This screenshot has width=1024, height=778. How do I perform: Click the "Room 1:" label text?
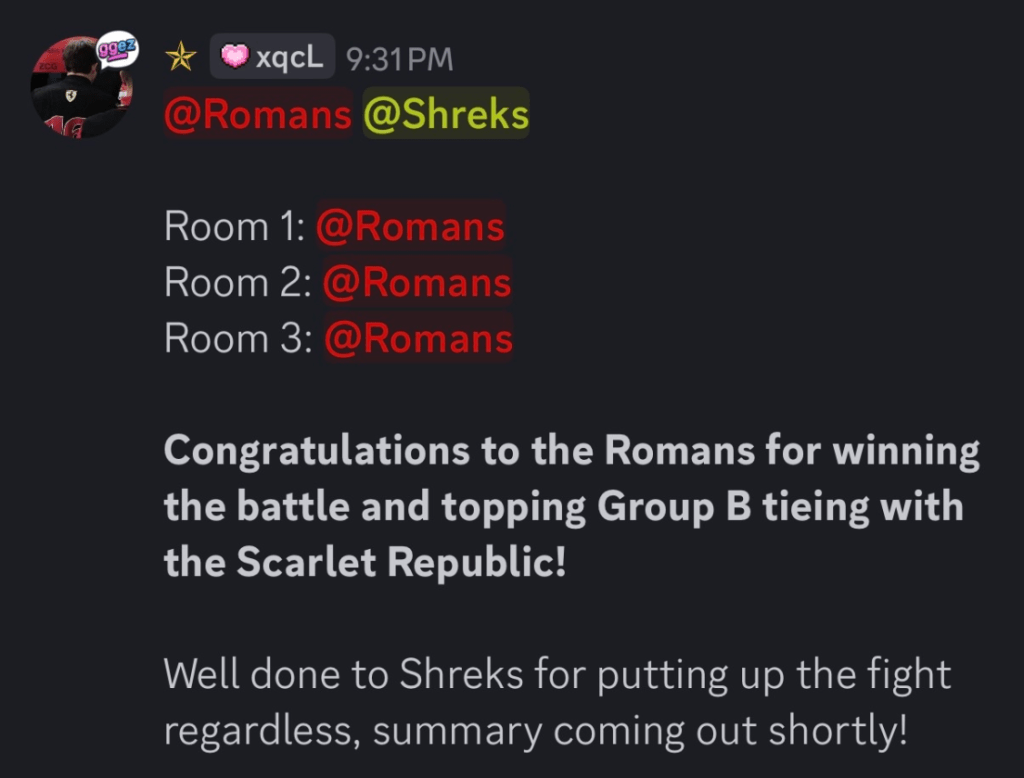point(234,227)
